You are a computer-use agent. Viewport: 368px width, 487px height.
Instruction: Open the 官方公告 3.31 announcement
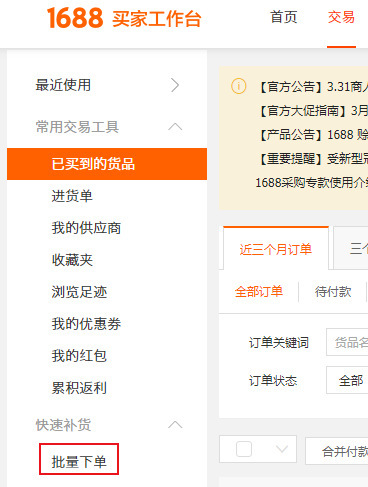pos(313,87)
